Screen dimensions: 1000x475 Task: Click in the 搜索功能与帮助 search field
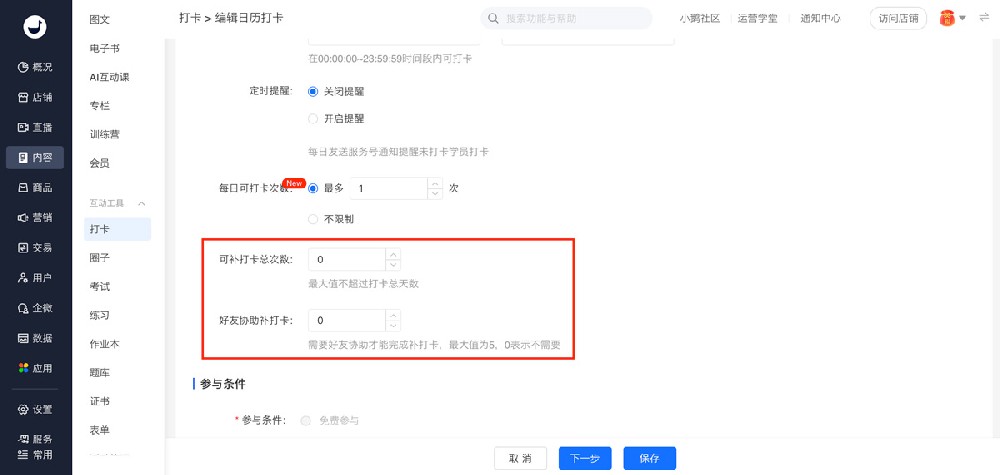click(x=566, y=18)
